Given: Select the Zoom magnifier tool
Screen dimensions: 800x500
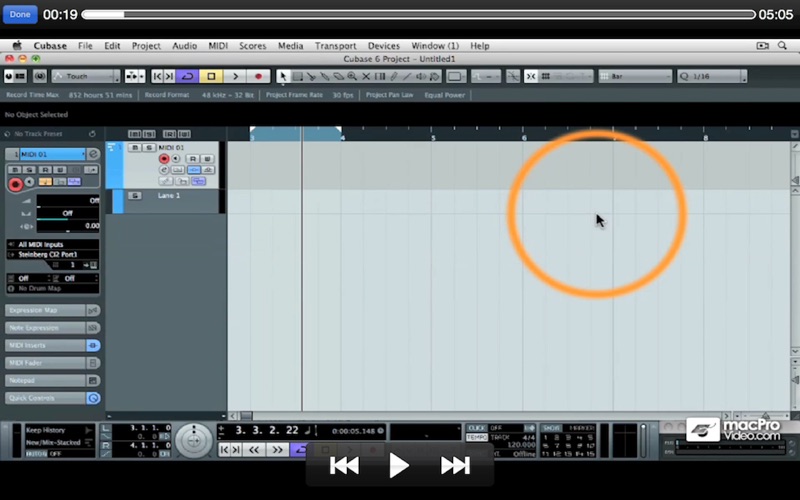Looking at the screenshot, I should [x=352, y=77].
